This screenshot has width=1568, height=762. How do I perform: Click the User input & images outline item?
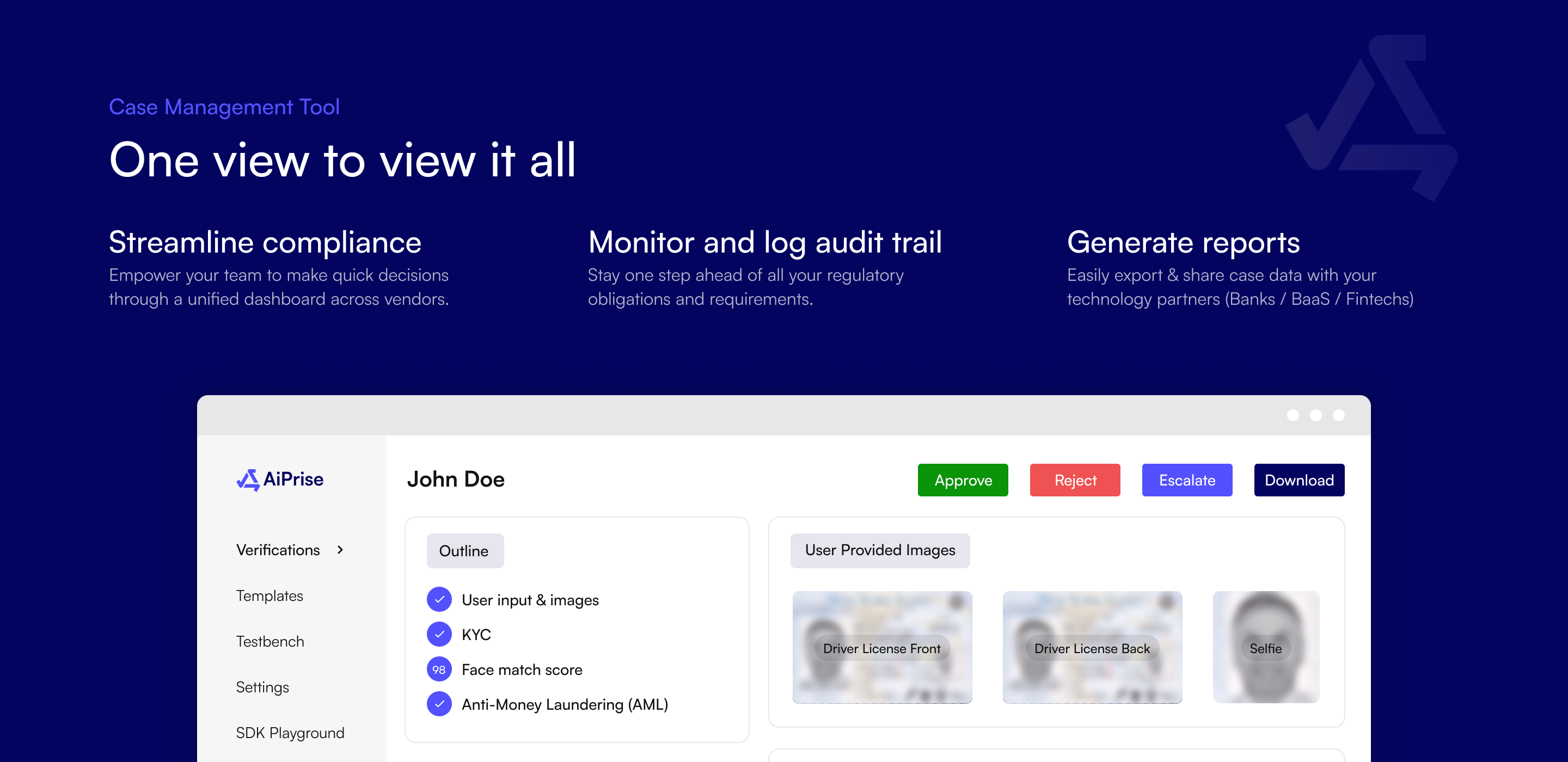point(530,600)
